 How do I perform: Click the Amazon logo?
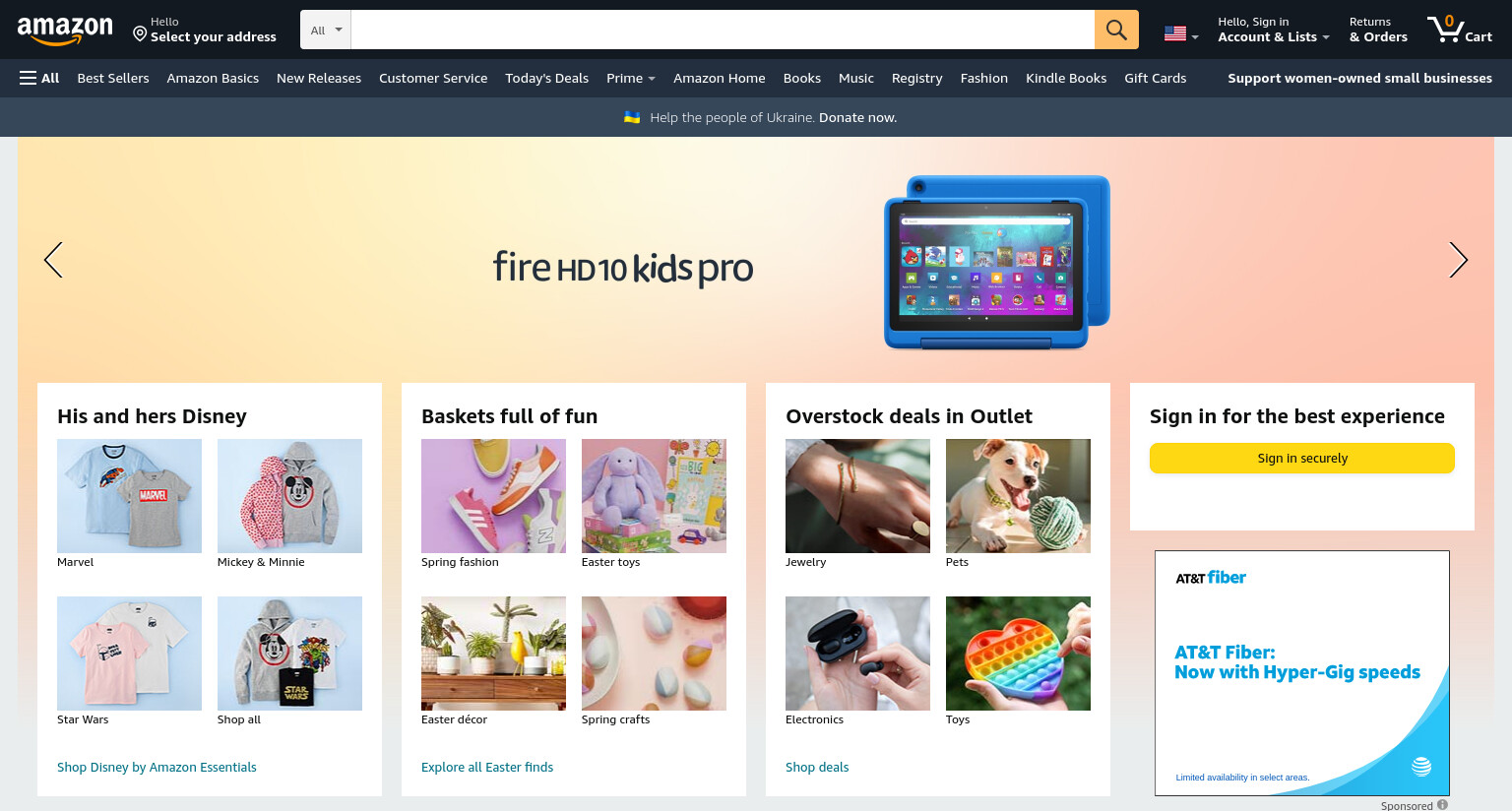click(65, 31)
